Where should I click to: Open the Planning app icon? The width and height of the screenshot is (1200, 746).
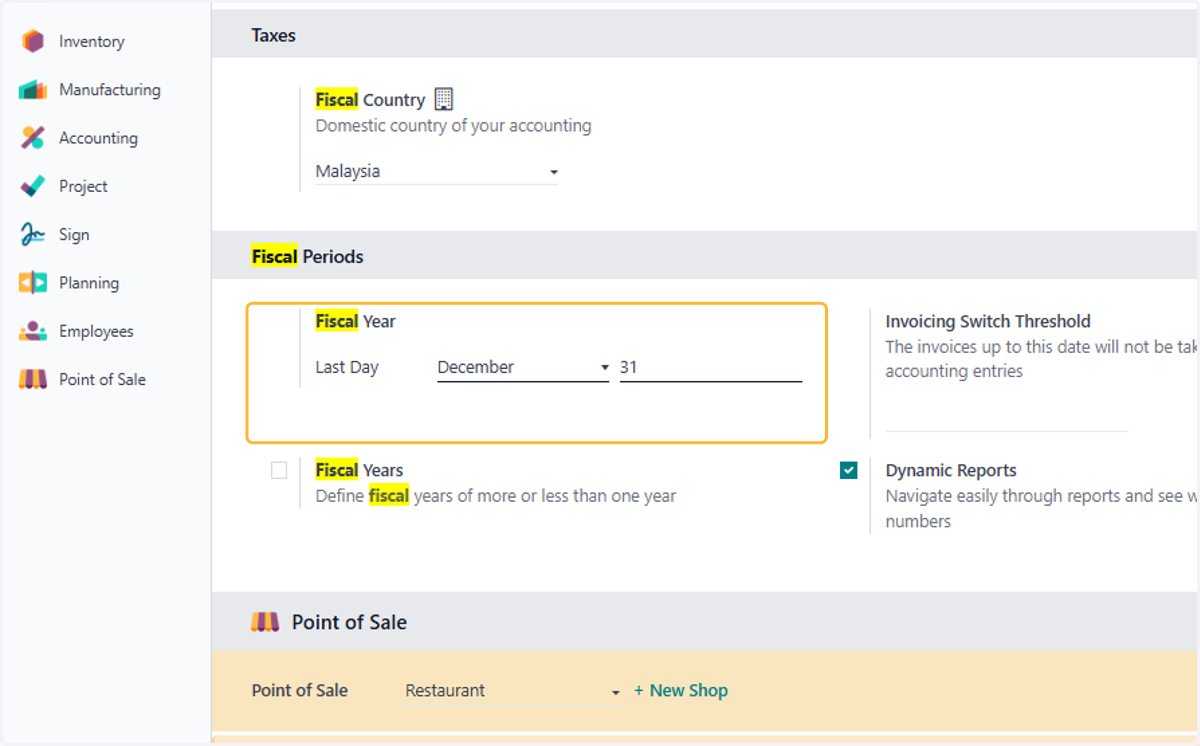click(33, 283)
